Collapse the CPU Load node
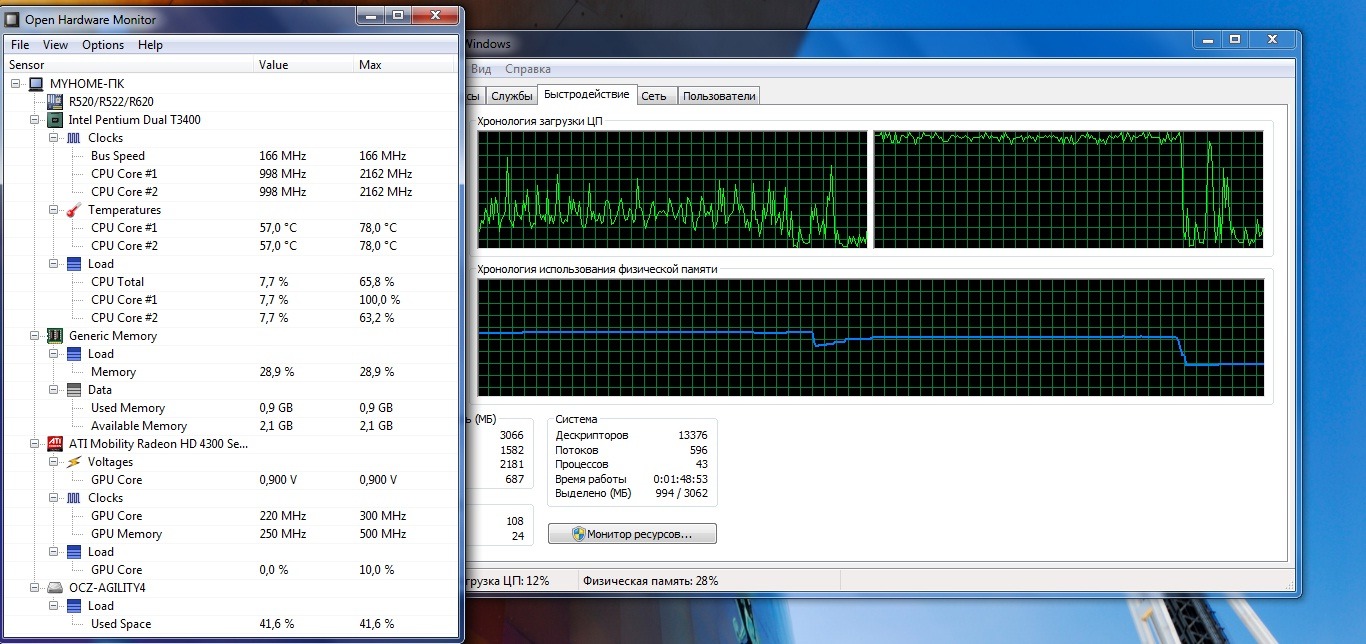The width and height of the screenshot is (1366, 644). tap(54, 264)
